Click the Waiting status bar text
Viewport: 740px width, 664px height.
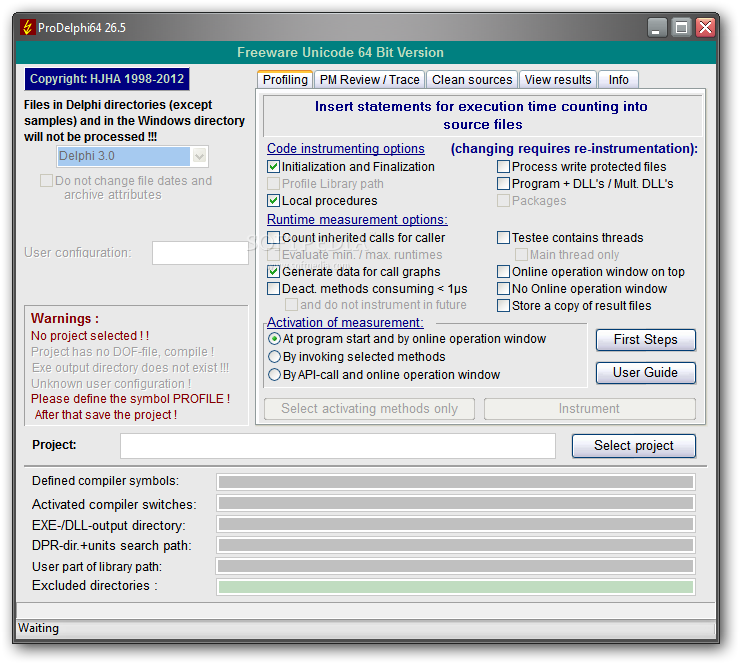tap(38, 628)
